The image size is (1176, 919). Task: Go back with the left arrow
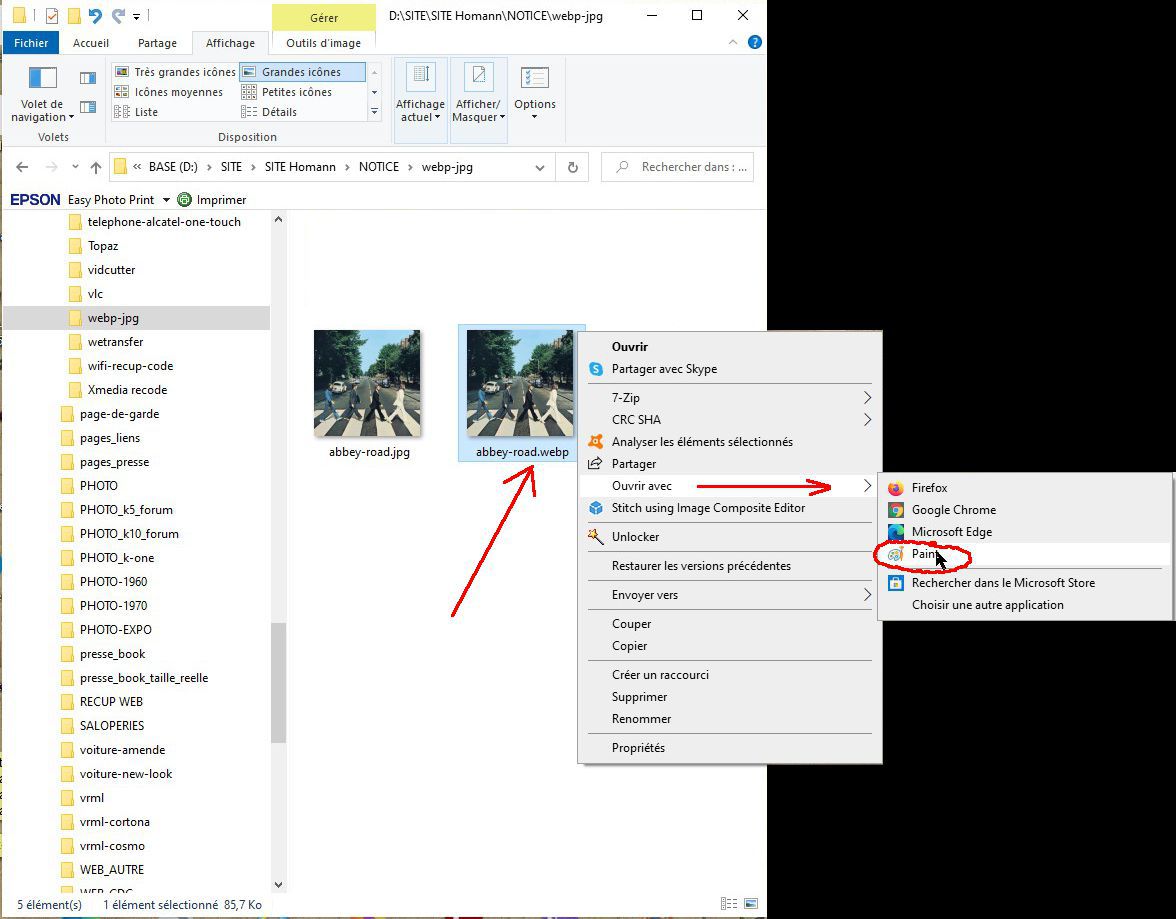(22, 167)
